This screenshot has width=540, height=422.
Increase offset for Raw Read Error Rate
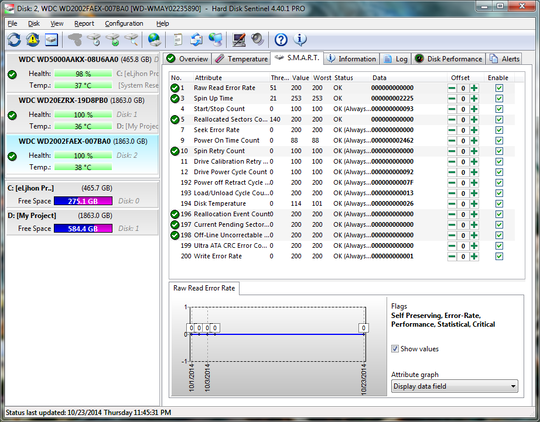tap(474, 88)
